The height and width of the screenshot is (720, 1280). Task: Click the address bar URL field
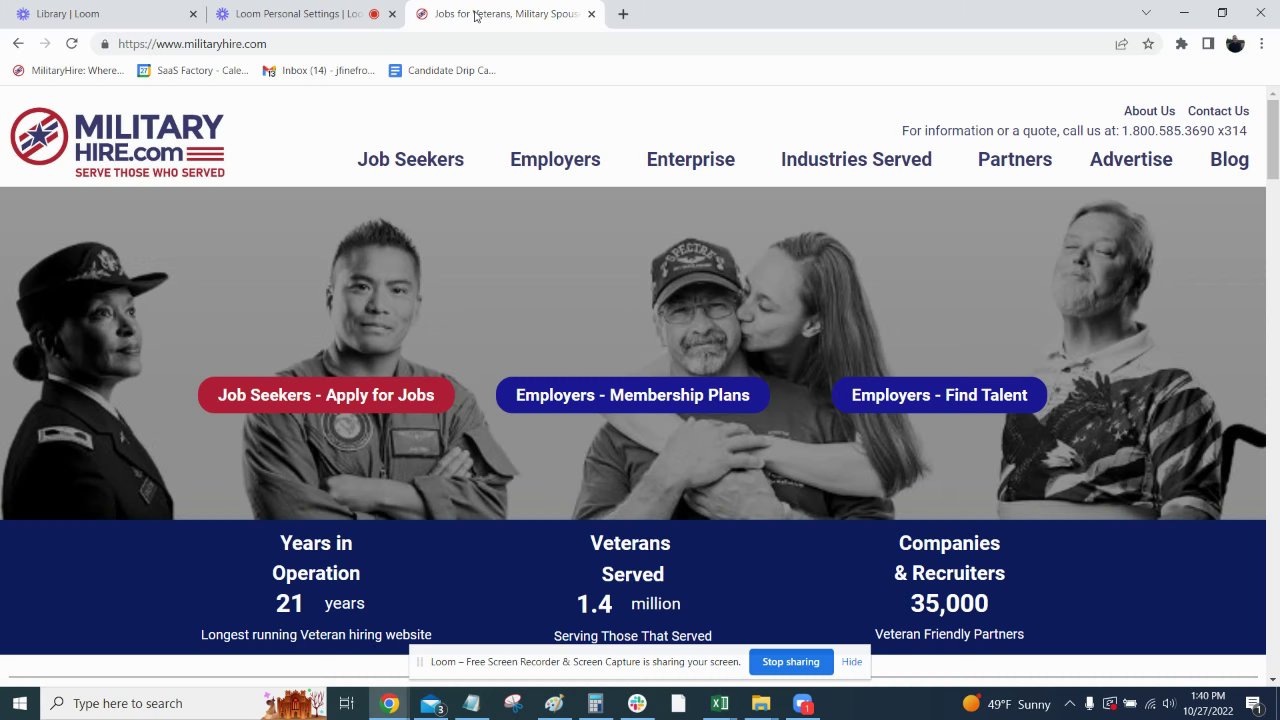click(x=600, y=44)
